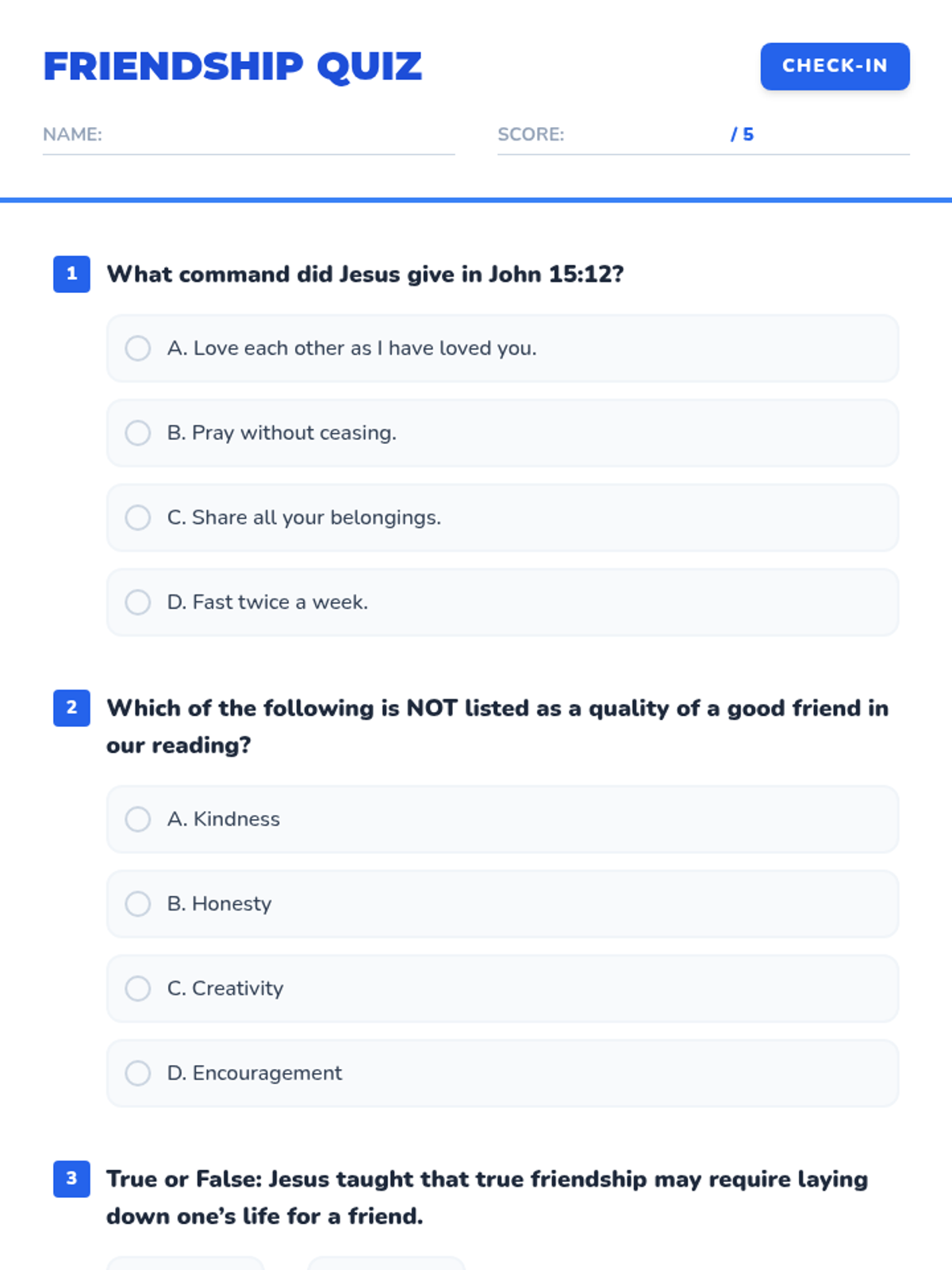The width and height of the screenshot is (952, 1270).
Task: Click the second answer box under question 3
Action: [386, 1264]
